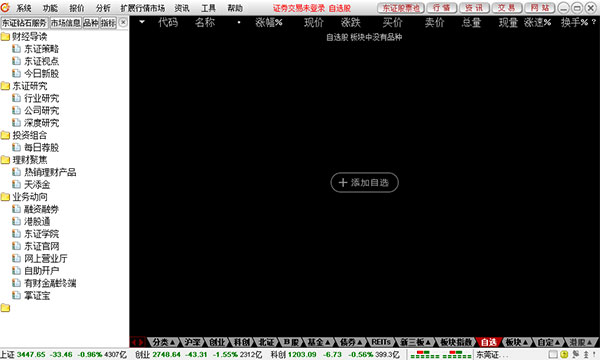
Task: Click the 交易 button at top right
Action: coord(506,8)
